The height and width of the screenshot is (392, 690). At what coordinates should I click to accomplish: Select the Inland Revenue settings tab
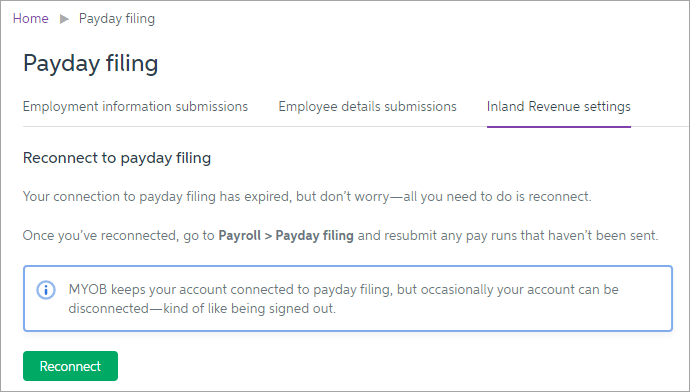(558, 107)
